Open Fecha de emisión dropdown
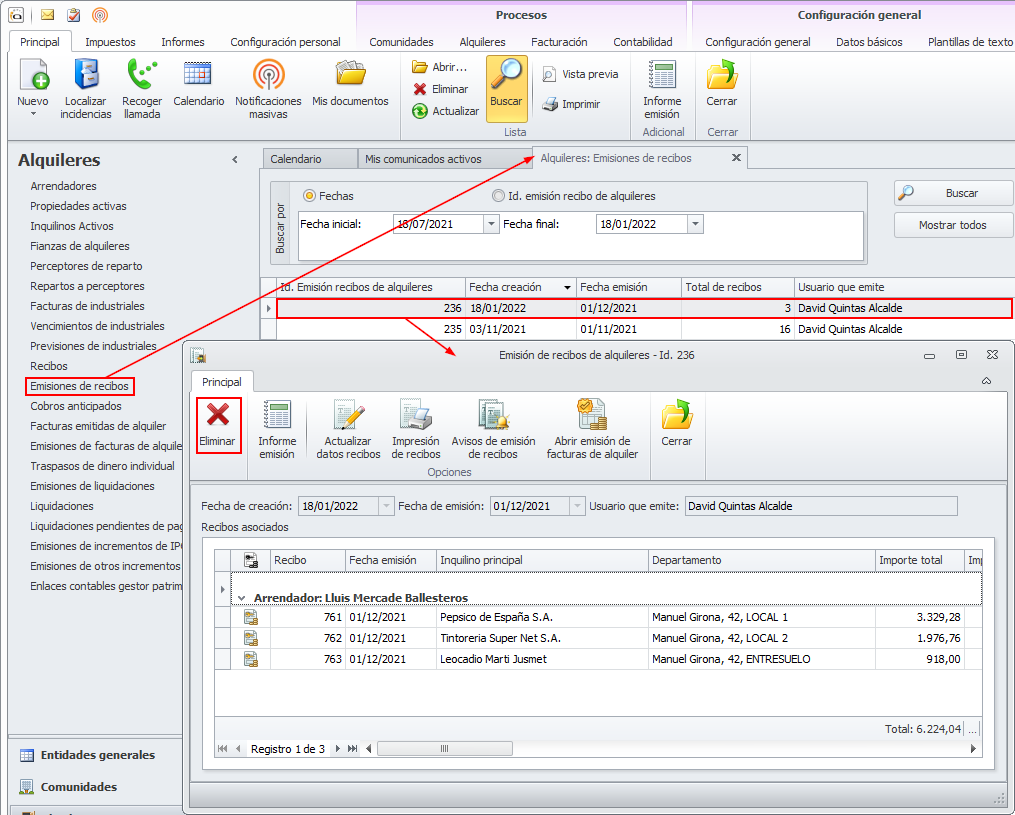This screenshot has width=1015, height=815. pos(577,506)
